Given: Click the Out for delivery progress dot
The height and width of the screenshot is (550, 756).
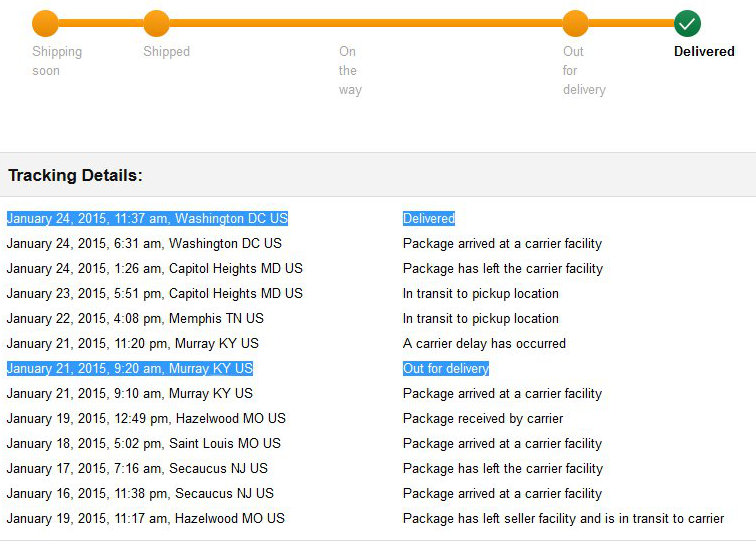Looking at the screenshot, I should [x=575, y=23].
